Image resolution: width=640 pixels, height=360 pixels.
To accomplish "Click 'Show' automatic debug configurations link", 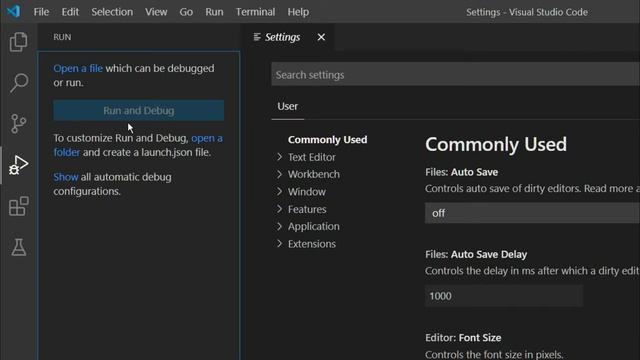I will click(66, 177).
